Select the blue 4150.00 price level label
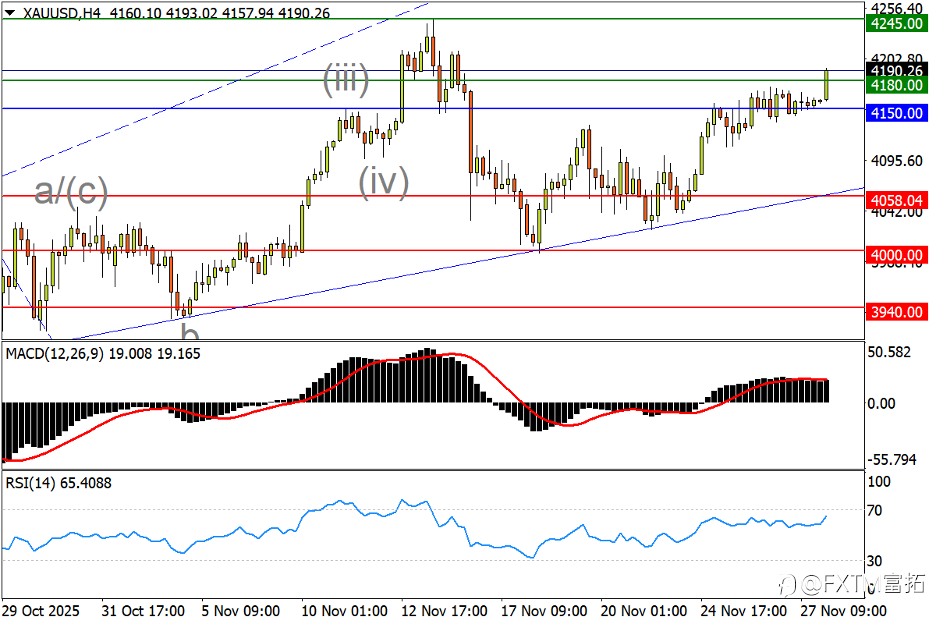 [897, 113]
